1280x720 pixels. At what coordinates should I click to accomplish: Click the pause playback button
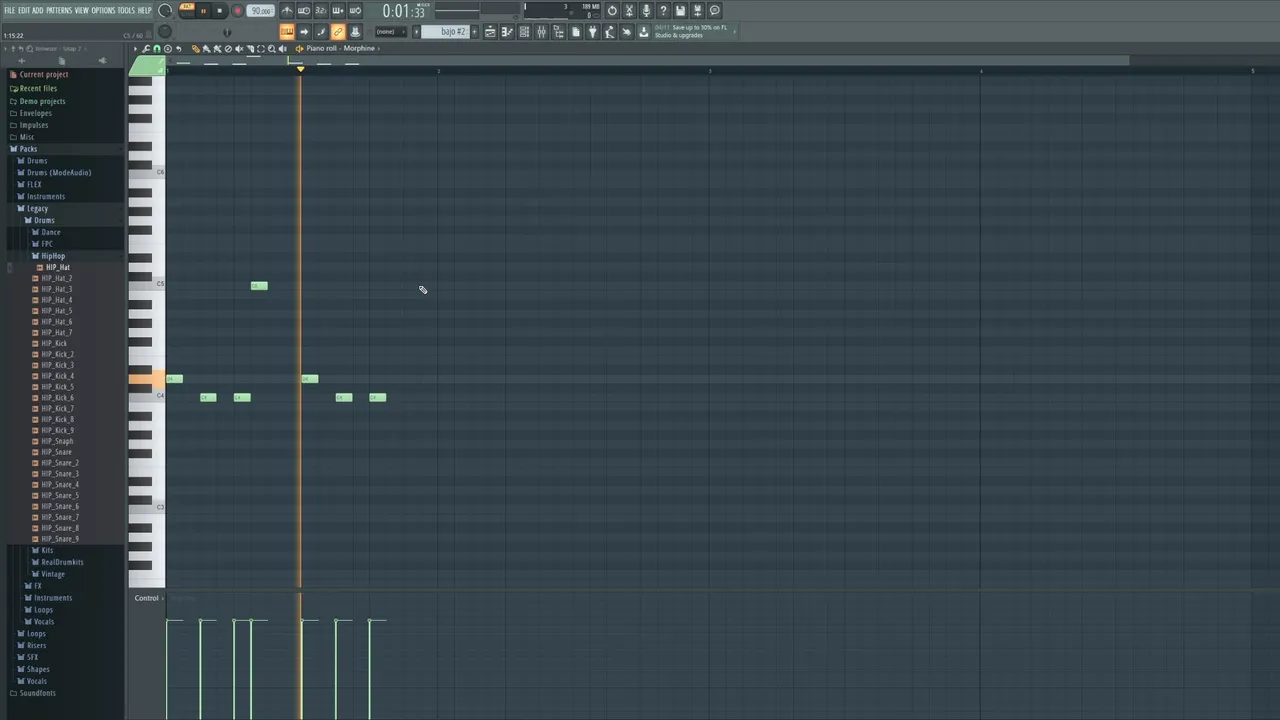[x=203, y=11]
